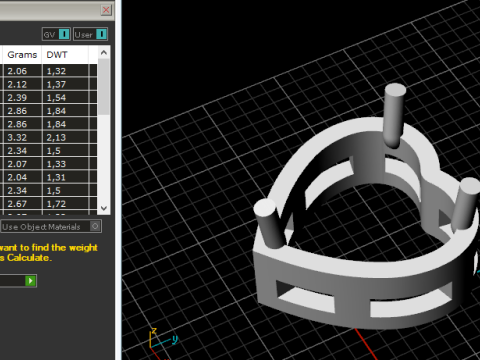Click the materials list scroll down arrow
The height and width of the screenshot is (360, 480).
(104, 209)
